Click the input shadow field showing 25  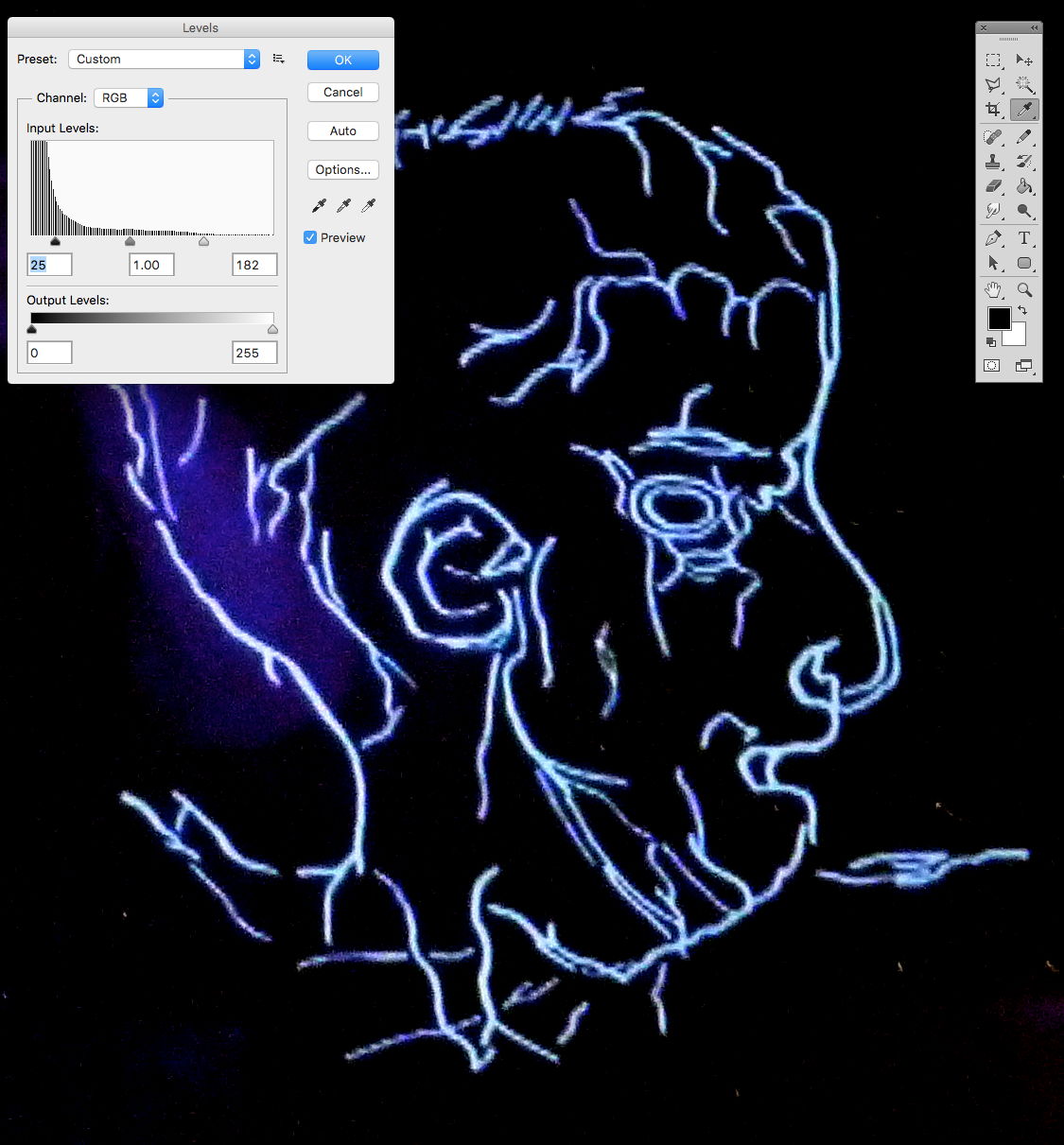click(x=50, y=265)
